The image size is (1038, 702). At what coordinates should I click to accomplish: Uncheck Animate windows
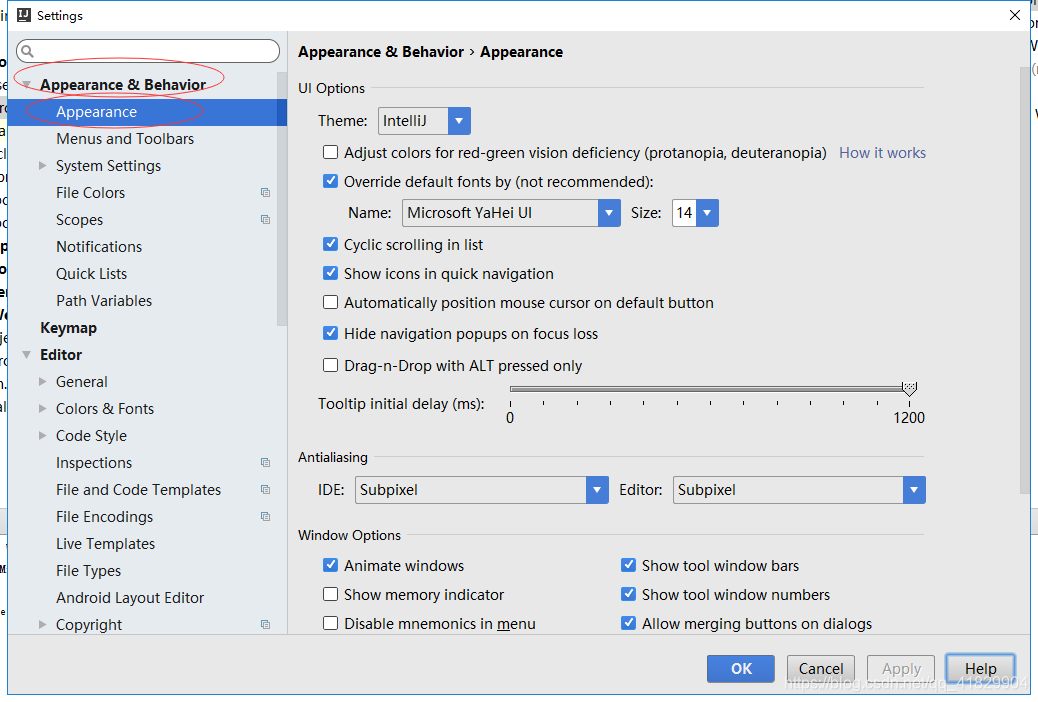pos(330,565)
